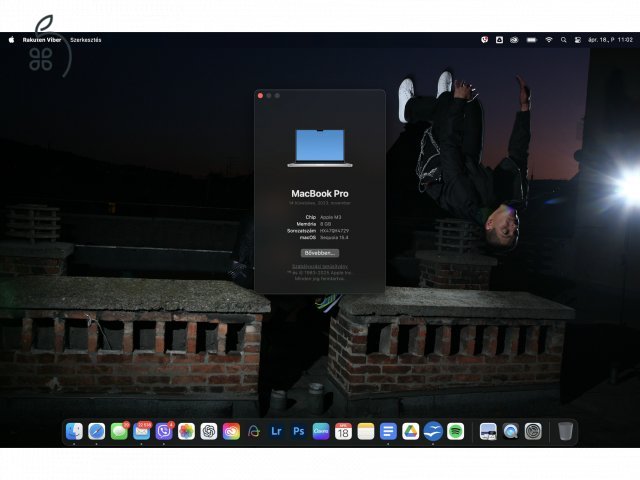Show battery status in menu bar
640x480 pixels.
coord(531,40)
